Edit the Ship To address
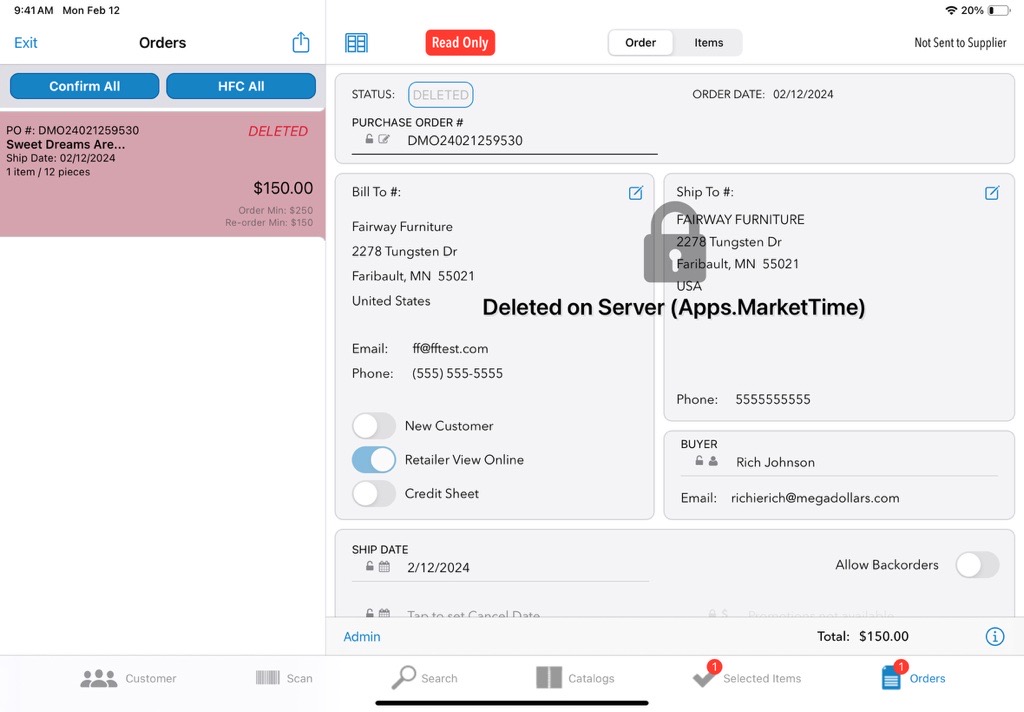This screenshot has width=1024, height=712. point(991,193)
